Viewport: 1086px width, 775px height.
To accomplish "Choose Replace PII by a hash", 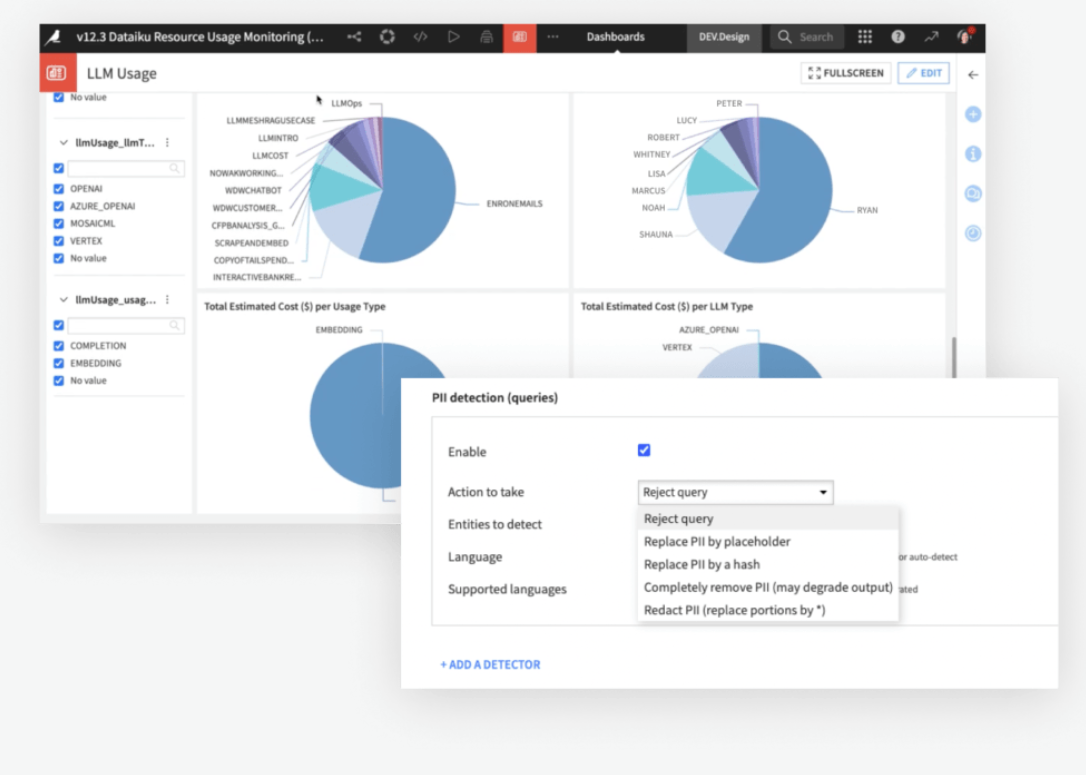I will (x=767, y=564).
